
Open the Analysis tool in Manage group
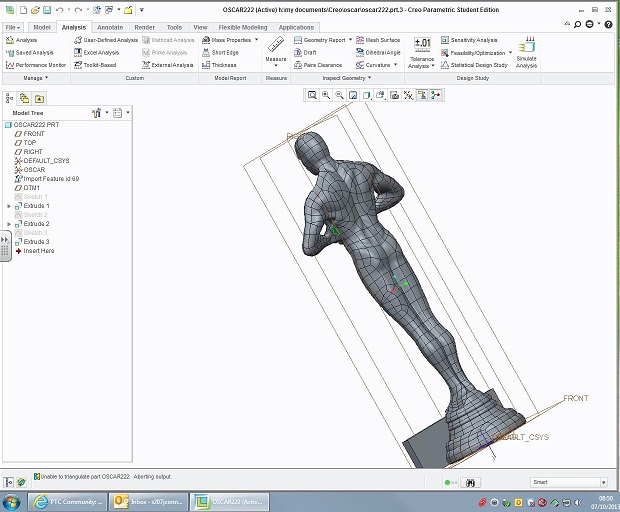click(x=21, y=40)
